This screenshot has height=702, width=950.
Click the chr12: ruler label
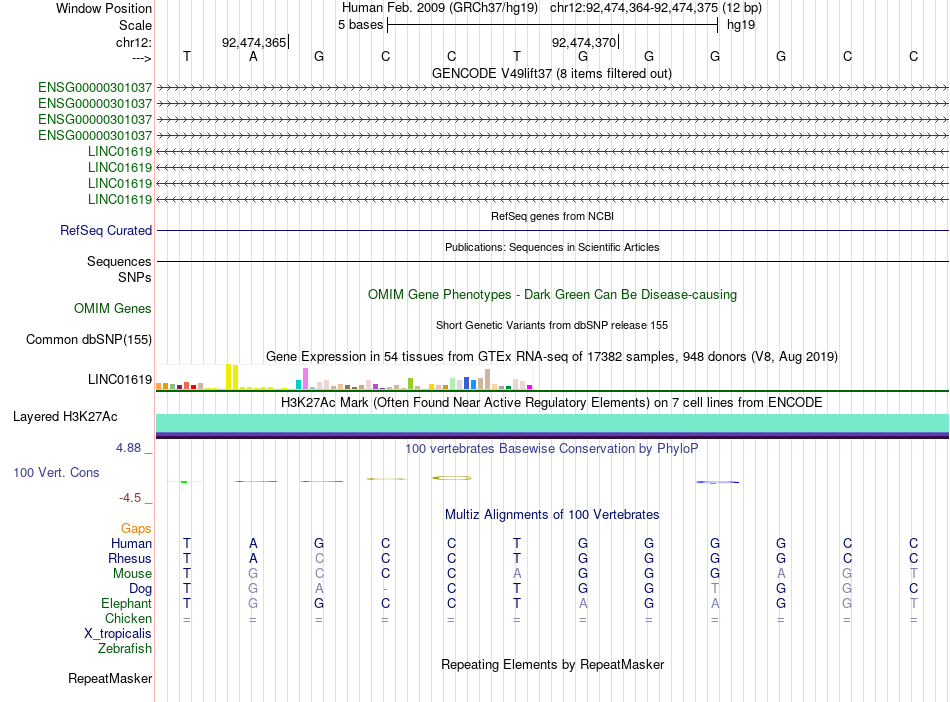click(x=133, y=42)
